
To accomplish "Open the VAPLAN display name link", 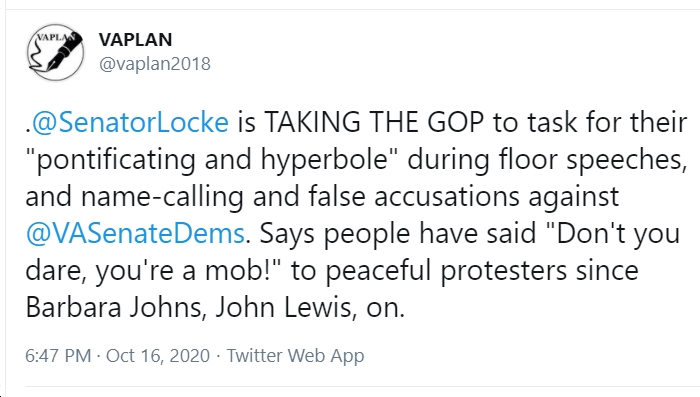I will pos(135,40).
